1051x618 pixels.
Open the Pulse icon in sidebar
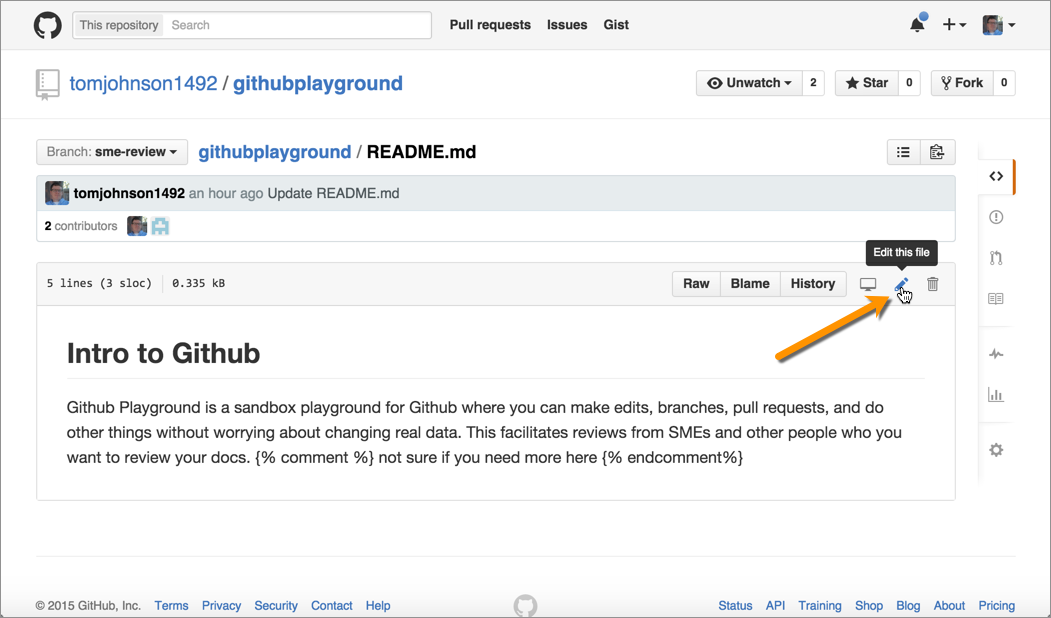pos(996,354)
